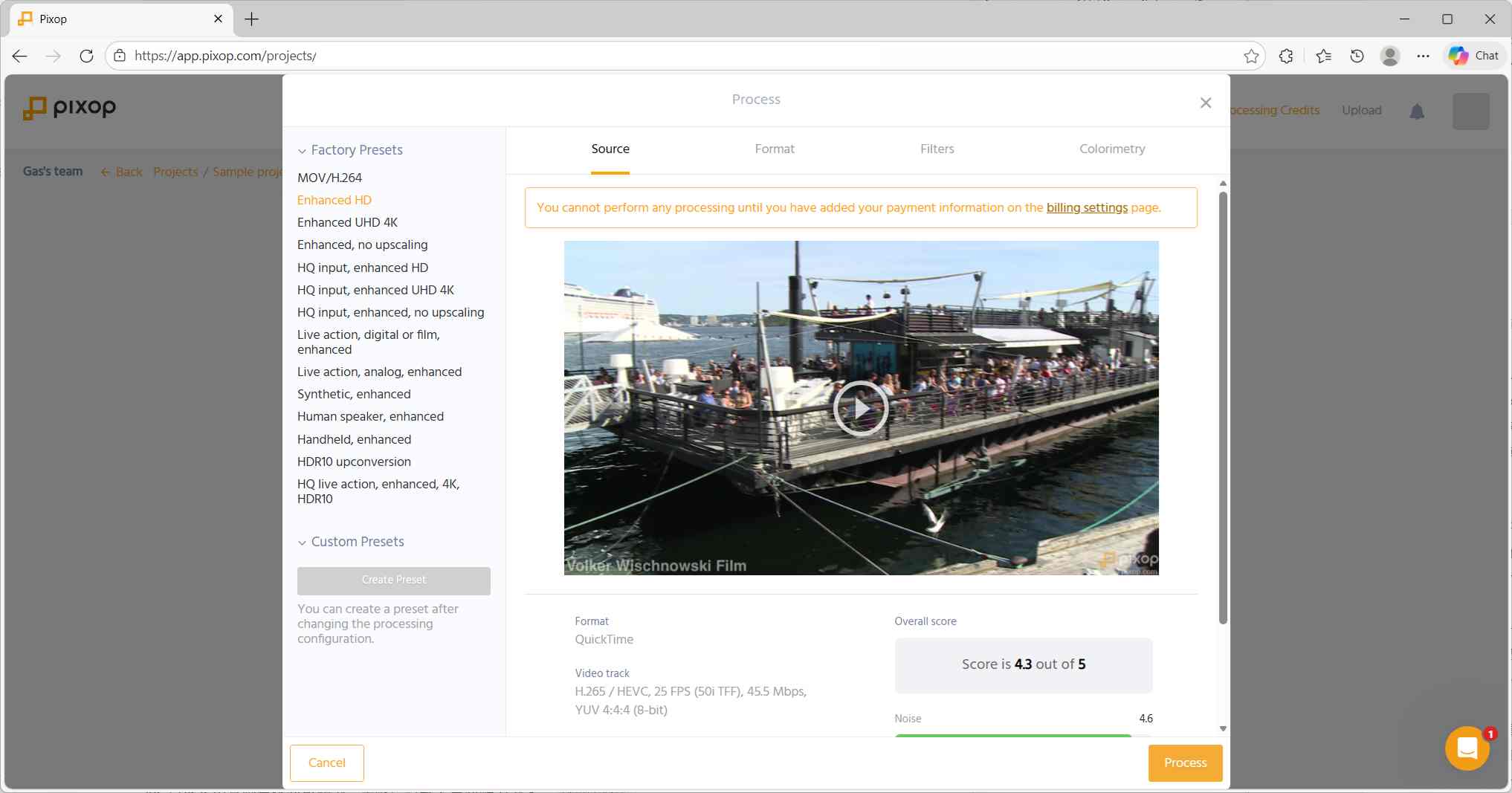Switch to the Format tab
Viewport: 1512px width, 793px height.
(774, 149)
